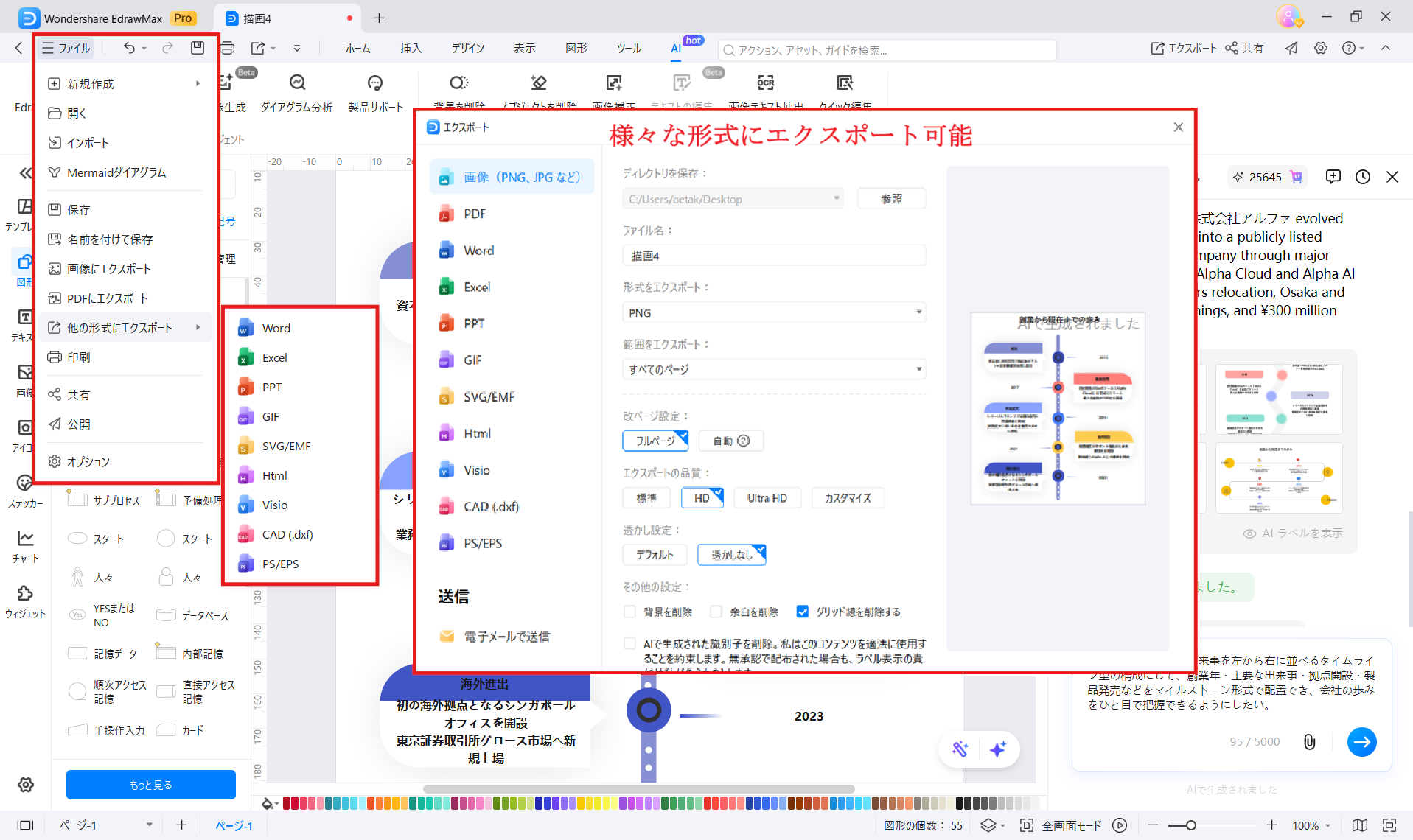This screenshot has width=1413, height=840.
Task: Open the export format PNG dropdown
Action: [774, 313]
